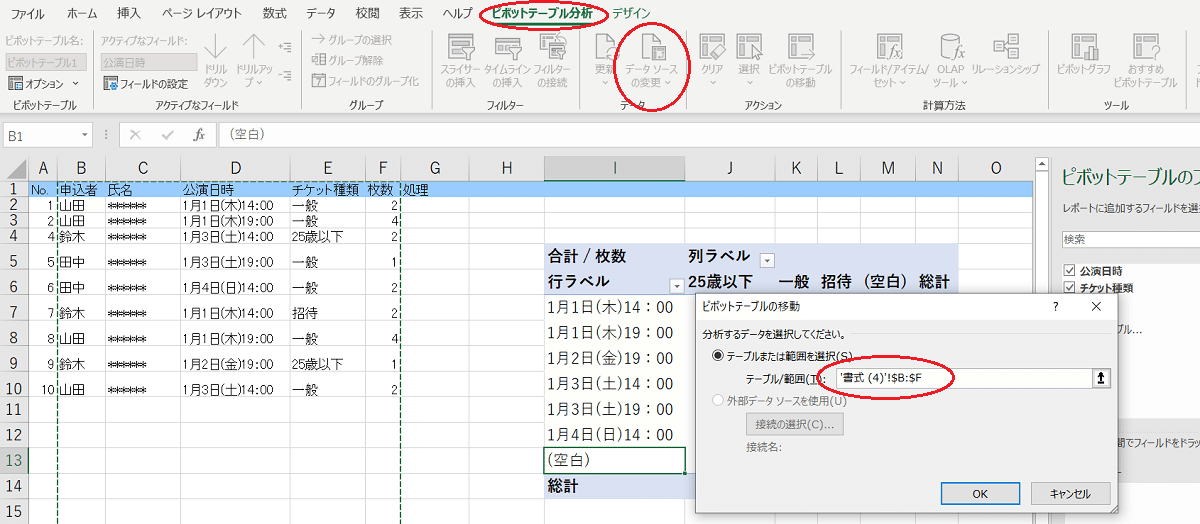Click the field list 検索 box
The height and width of the screenshot is (524, 1200).
tap(1130, 240)
